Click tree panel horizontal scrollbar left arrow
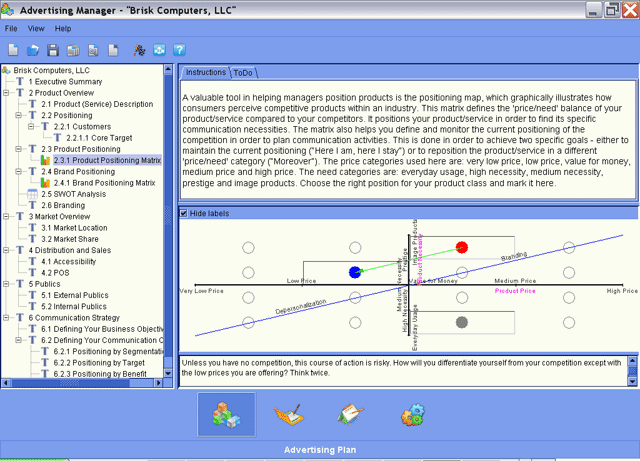This screenshot has height=461, width=640. coord(6,383)
